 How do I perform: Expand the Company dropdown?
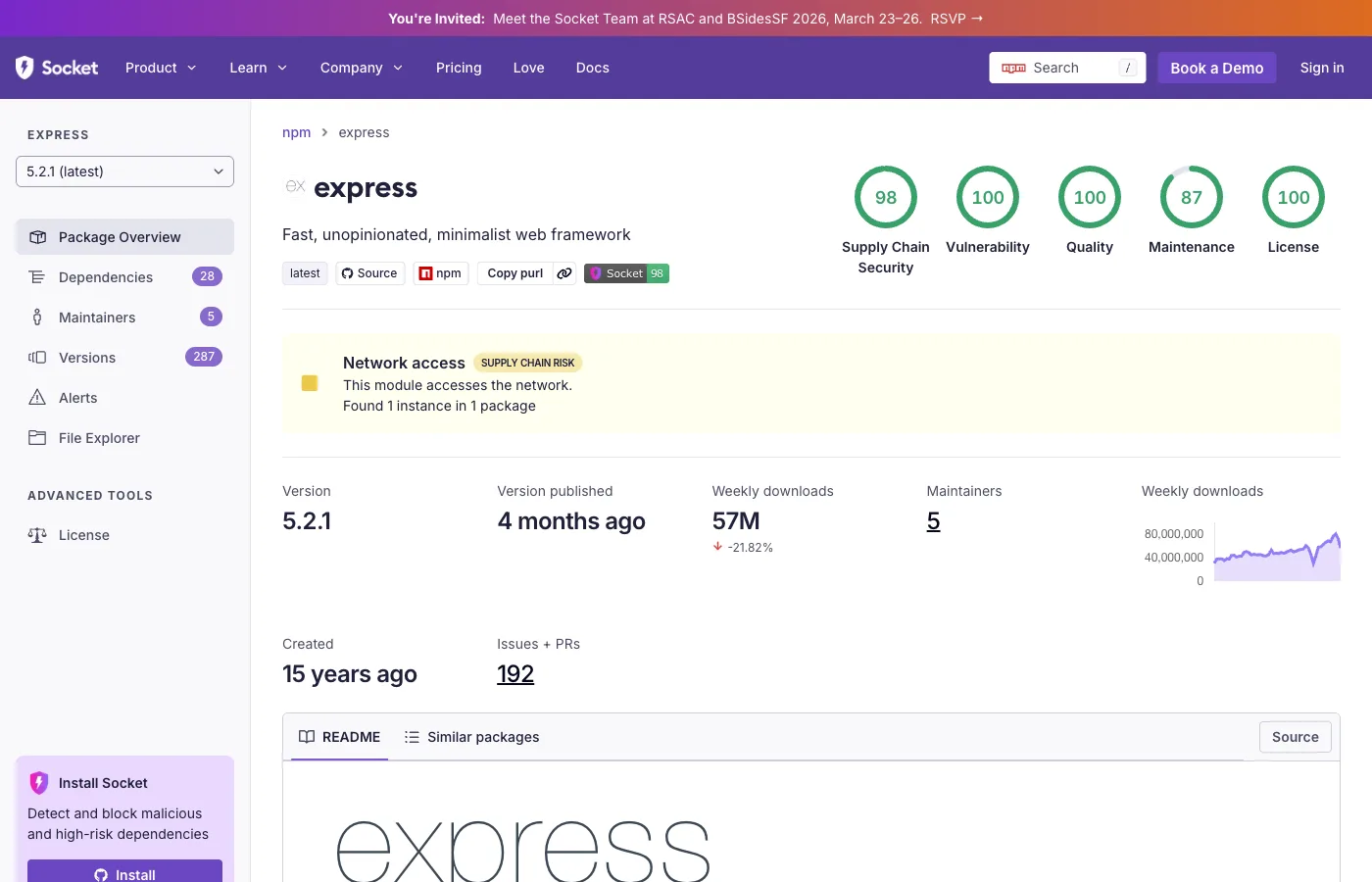coord(361,68)
